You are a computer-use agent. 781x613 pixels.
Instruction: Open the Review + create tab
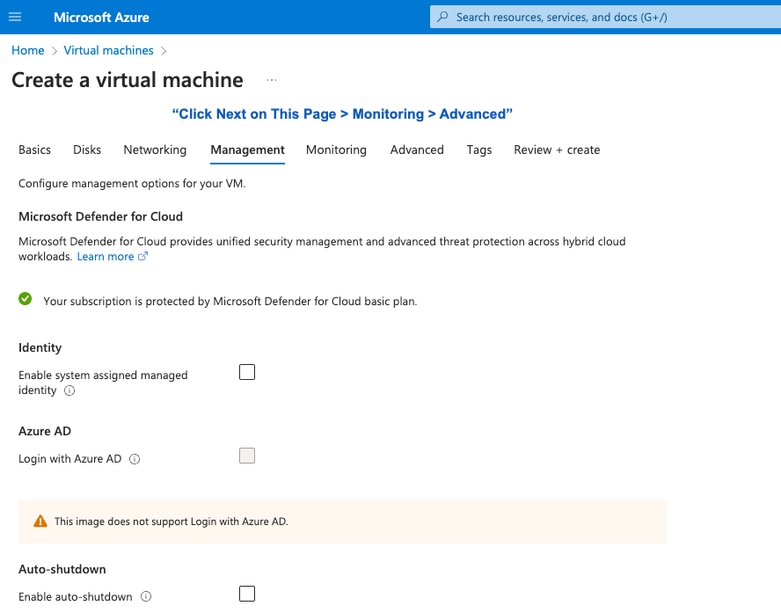(557, 150)
